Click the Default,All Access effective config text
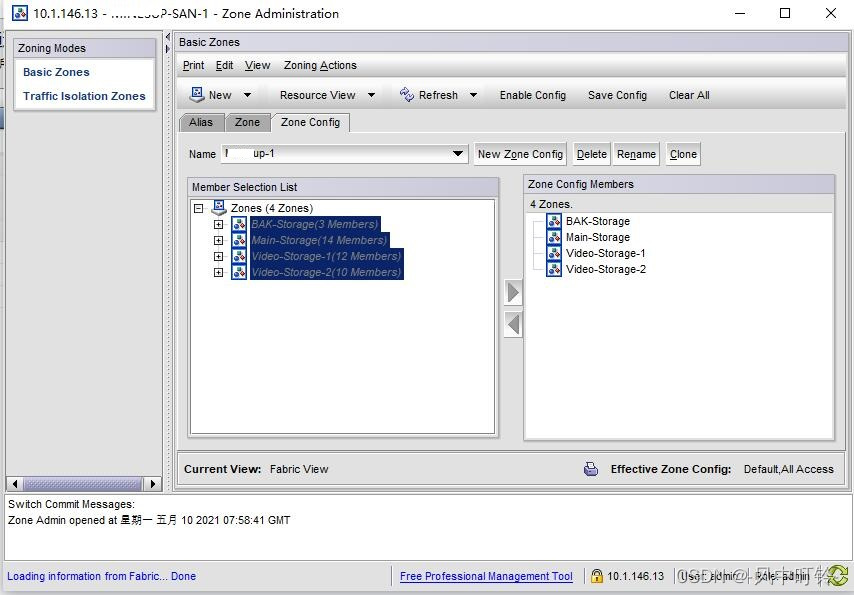 click(x=789, y=469)
